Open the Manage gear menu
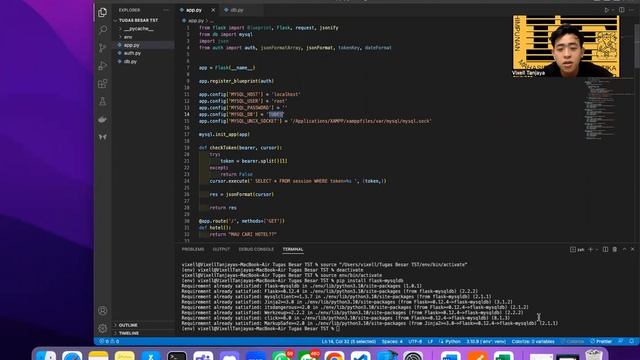 click(x=102, y=328)
